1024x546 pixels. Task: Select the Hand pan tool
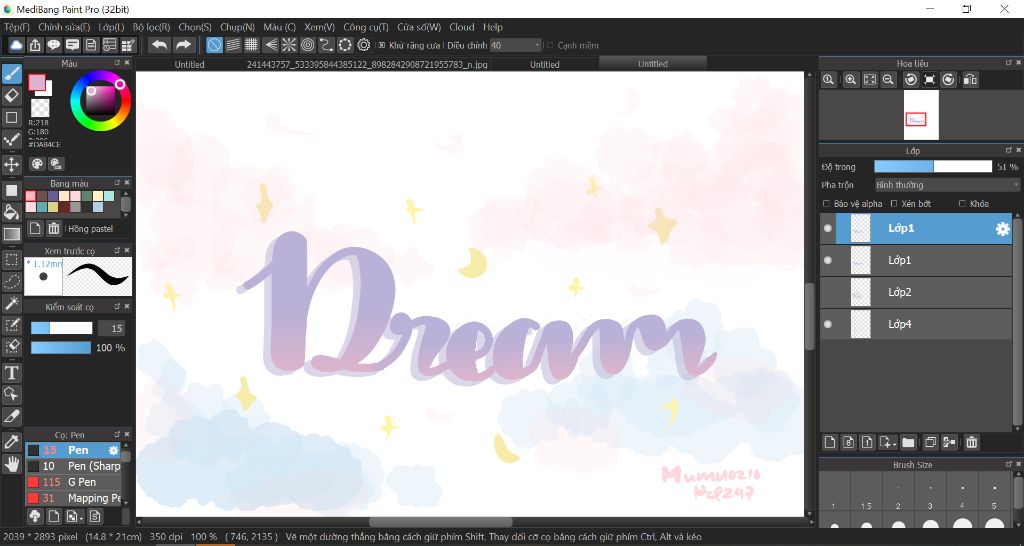[12, 464]
